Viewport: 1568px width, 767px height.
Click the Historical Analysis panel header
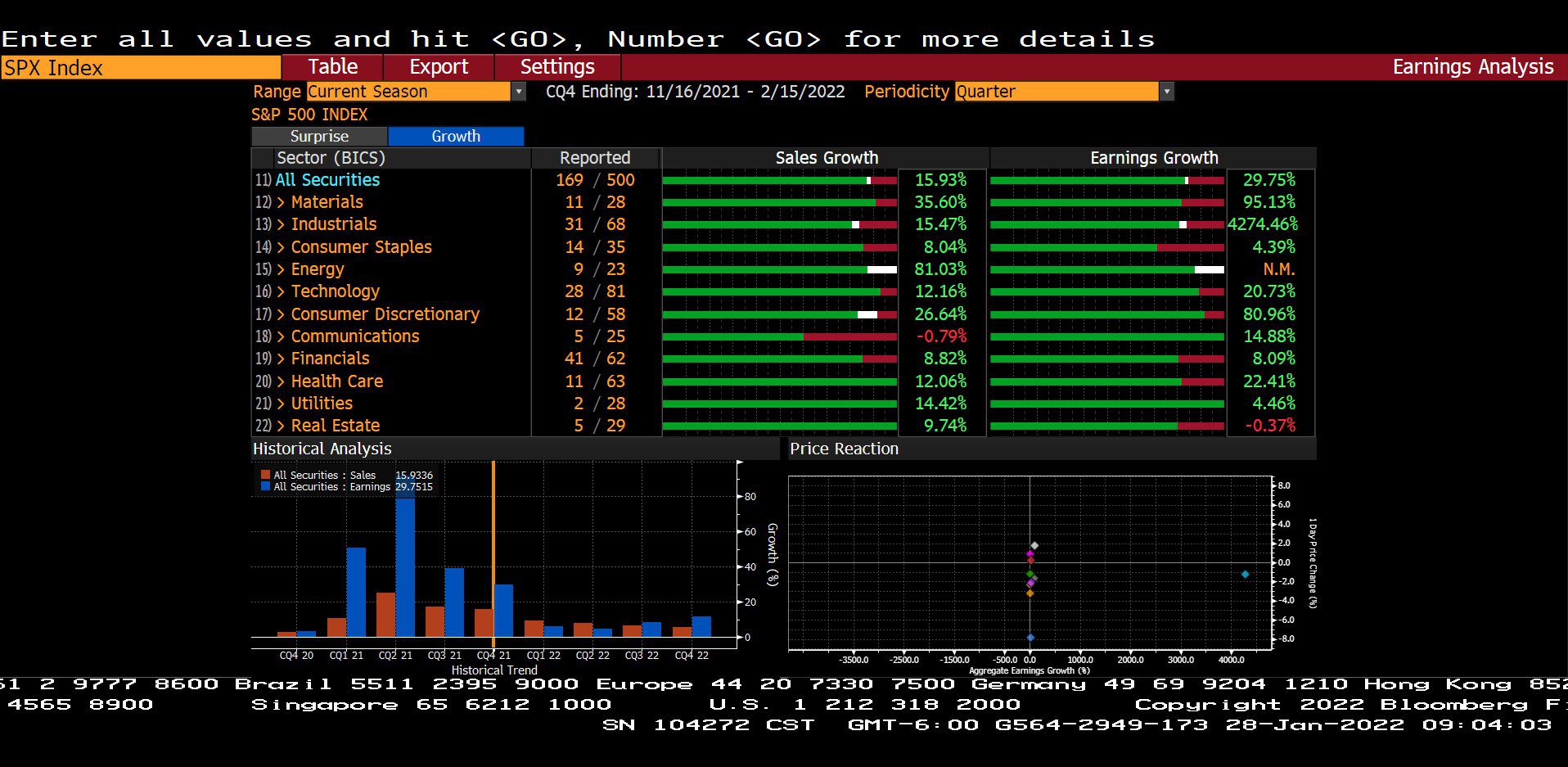tap(516, 449)
